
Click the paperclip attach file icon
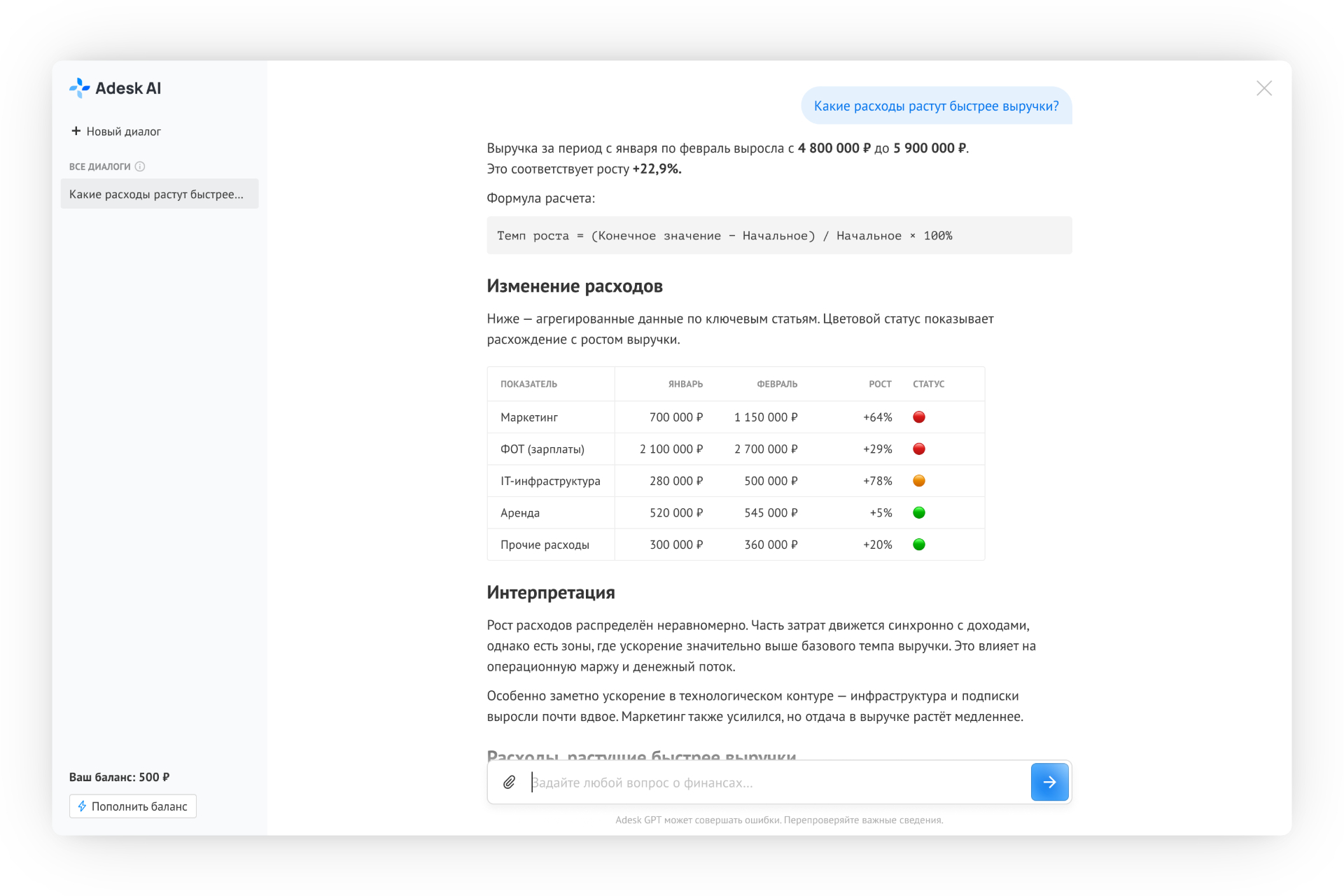(x=509, y=783)
